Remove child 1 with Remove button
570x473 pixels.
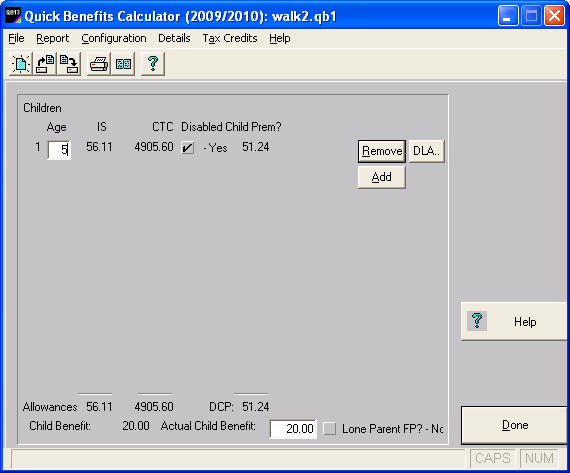(x=382, y=151)
